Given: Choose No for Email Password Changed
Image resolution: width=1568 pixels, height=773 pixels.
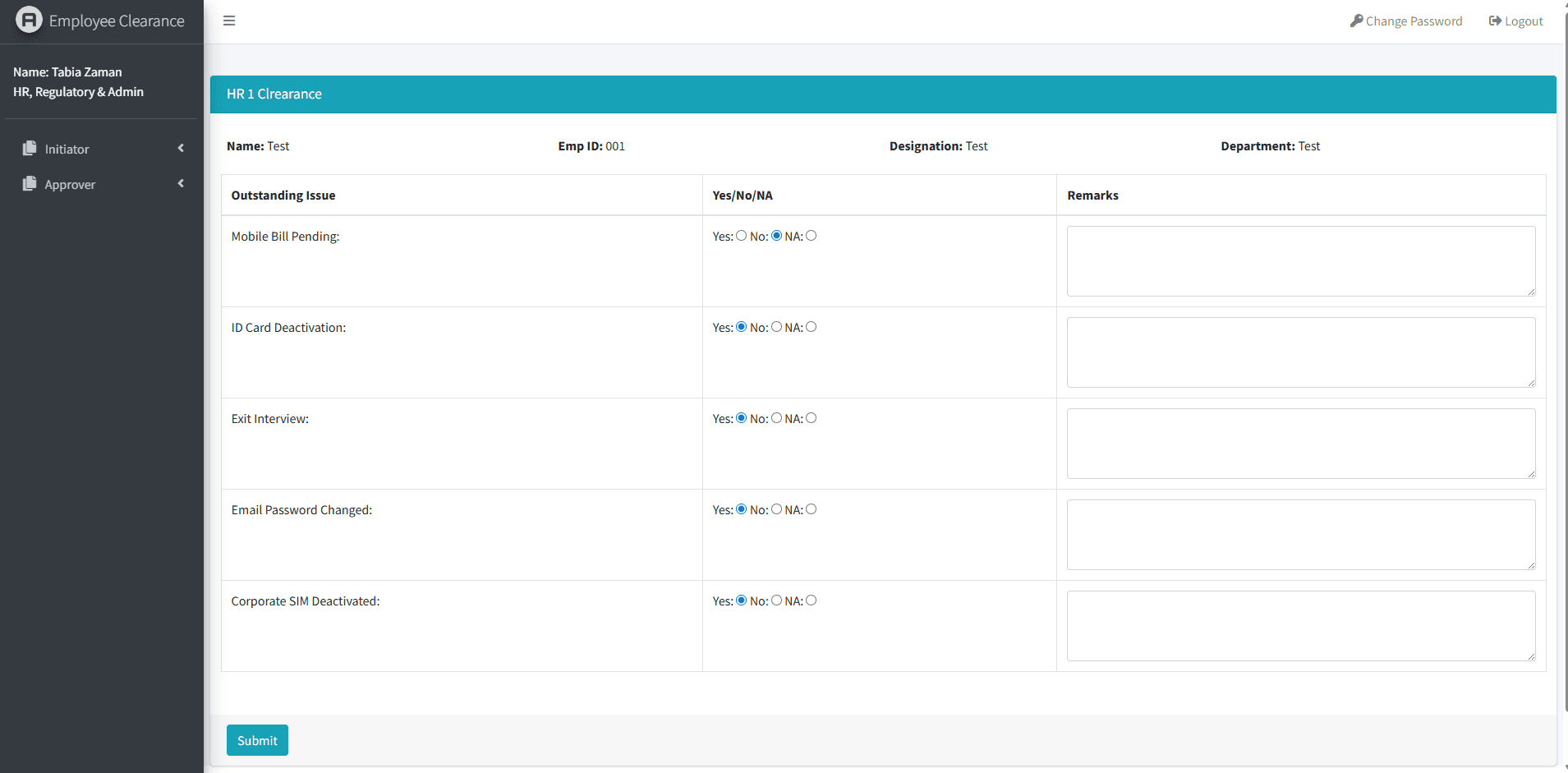Looking at the screenshot, I should click(777, 509).
